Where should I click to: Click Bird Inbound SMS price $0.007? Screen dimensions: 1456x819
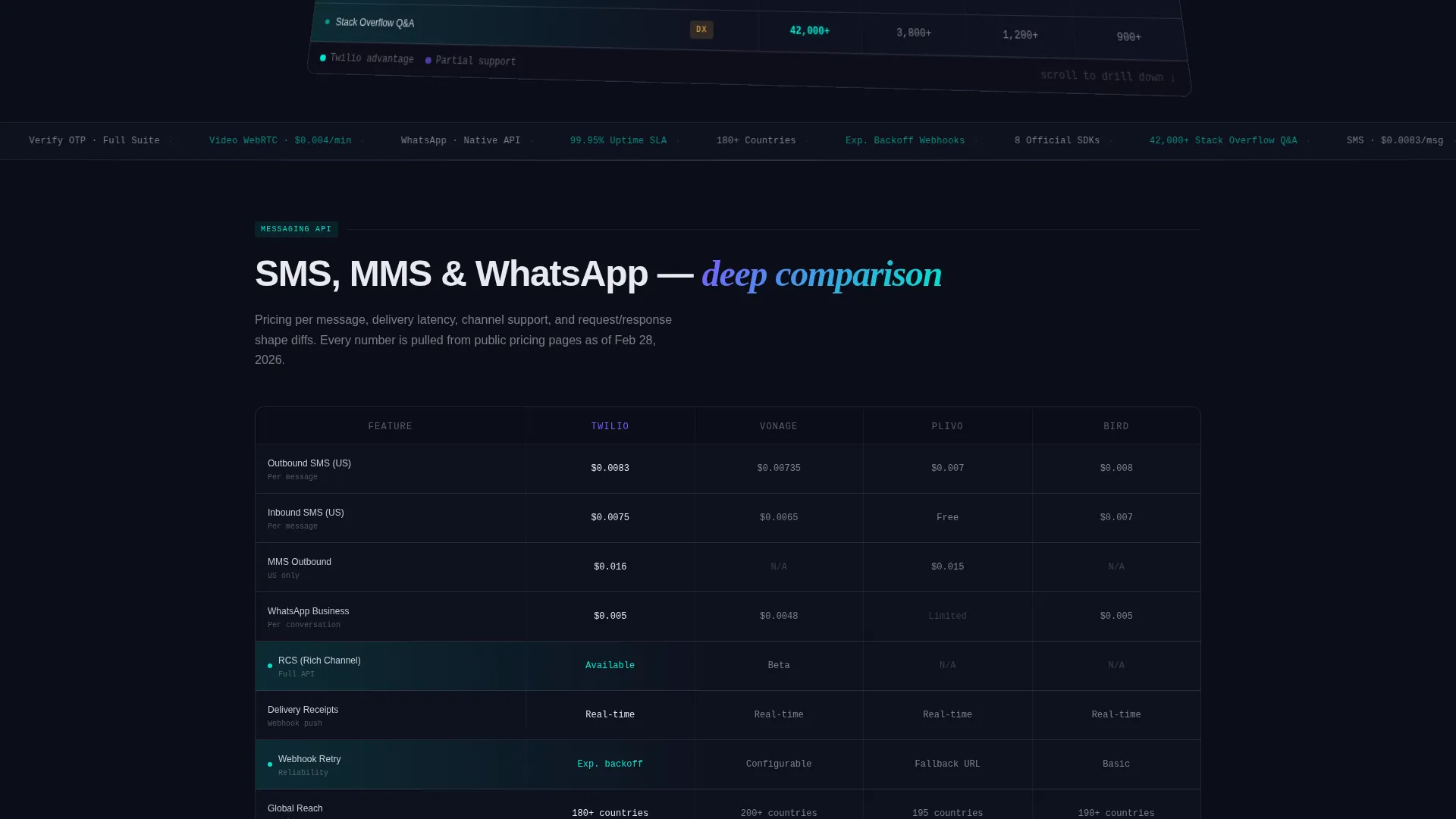click(x=1116, y=517)
